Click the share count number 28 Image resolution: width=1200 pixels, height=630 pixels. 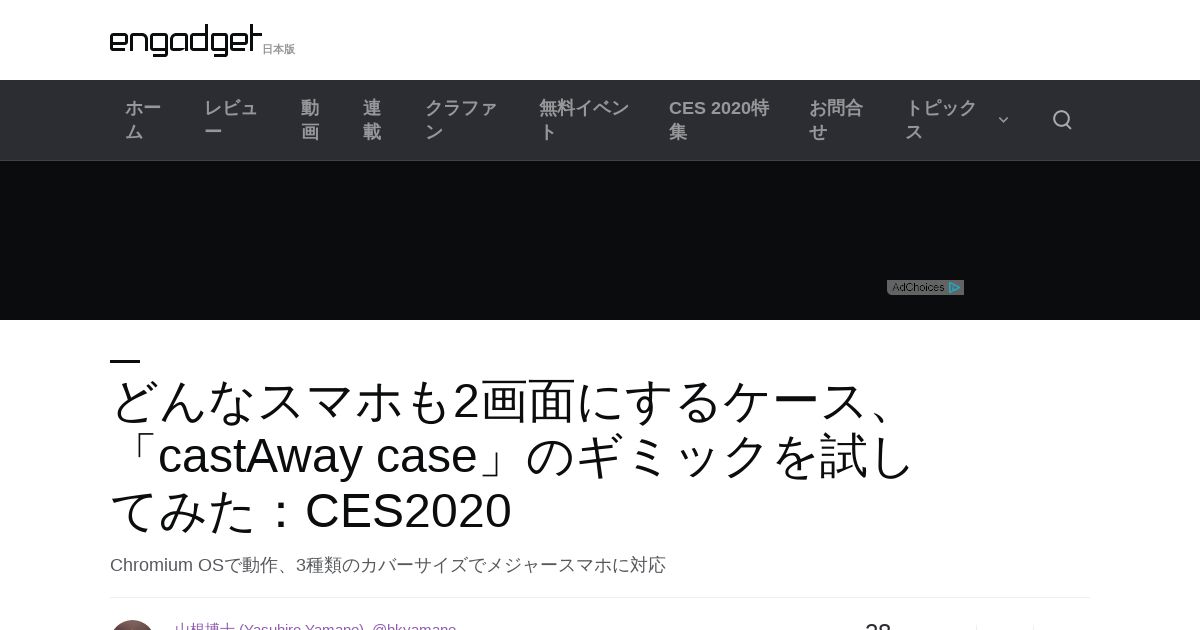point(878,626)
